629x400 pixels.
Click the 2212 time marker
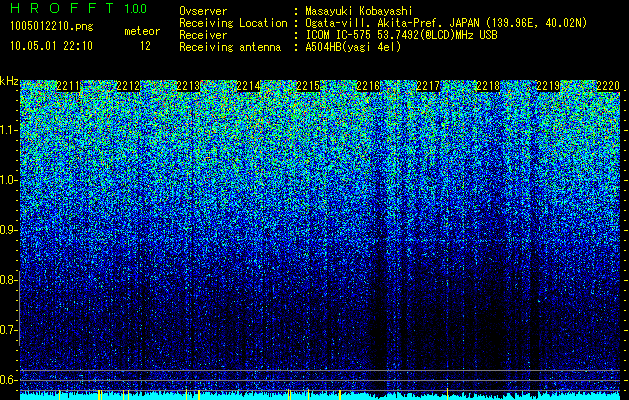128,86
